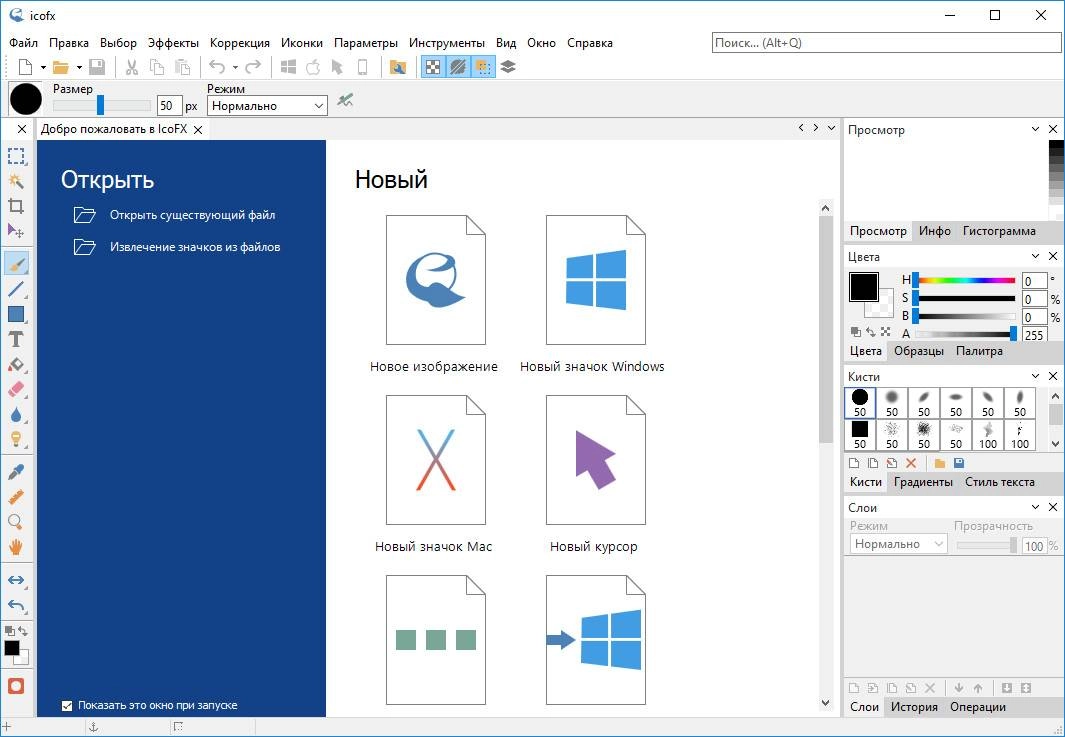This screenshot has width=1065, height=737.
Task: Close the Добро пожаловать в IcoFX tab
Action: [x=198, y=130]
